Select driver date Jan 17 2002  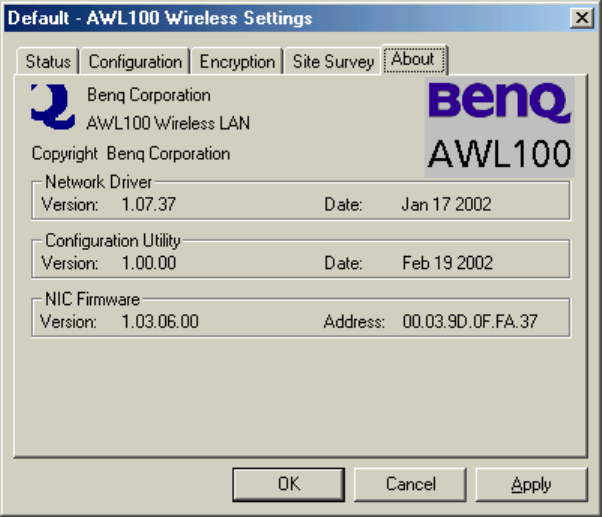point(446,204)
